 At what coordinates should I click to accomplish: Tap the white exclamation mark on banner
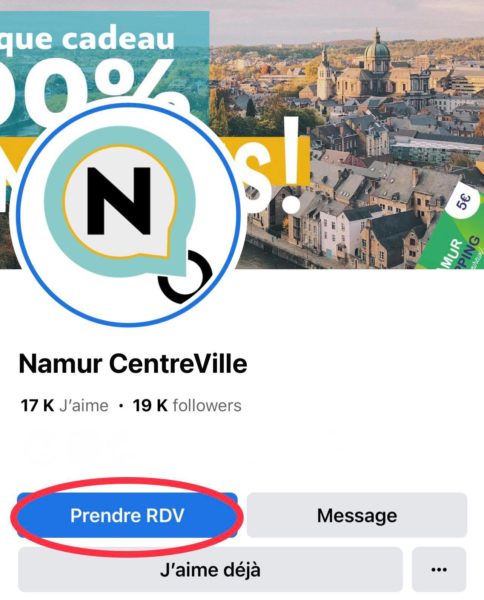[x=291, y=165]
